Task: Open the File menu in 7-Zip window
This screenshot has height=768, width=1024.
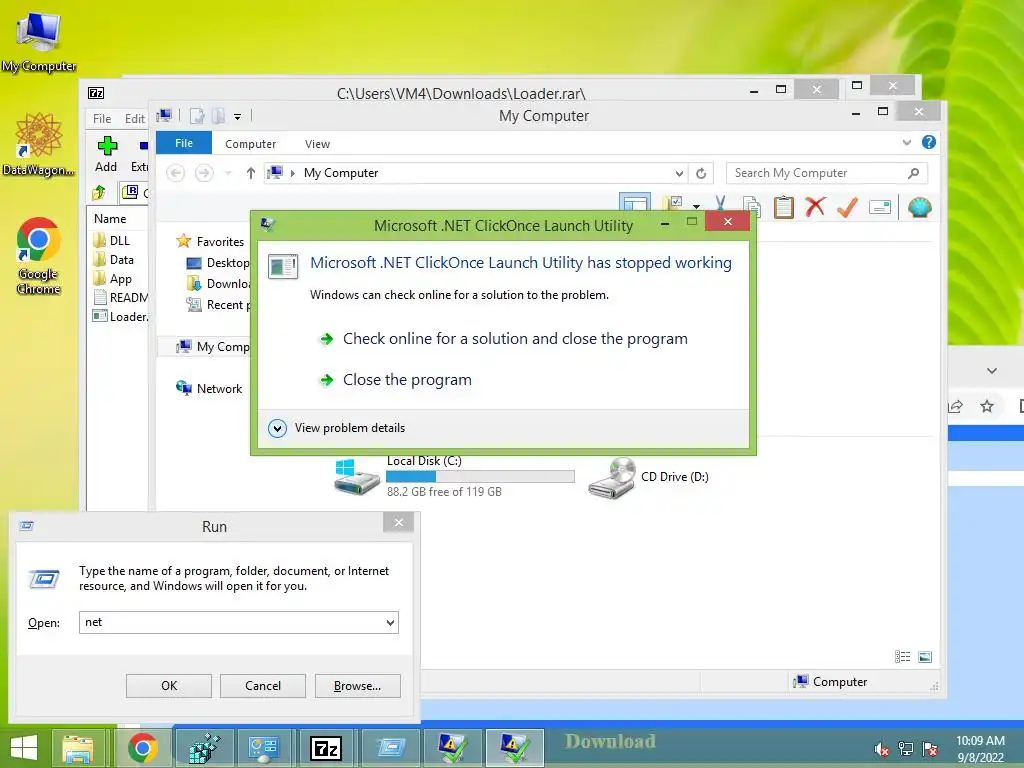Action: click(102, 118)
